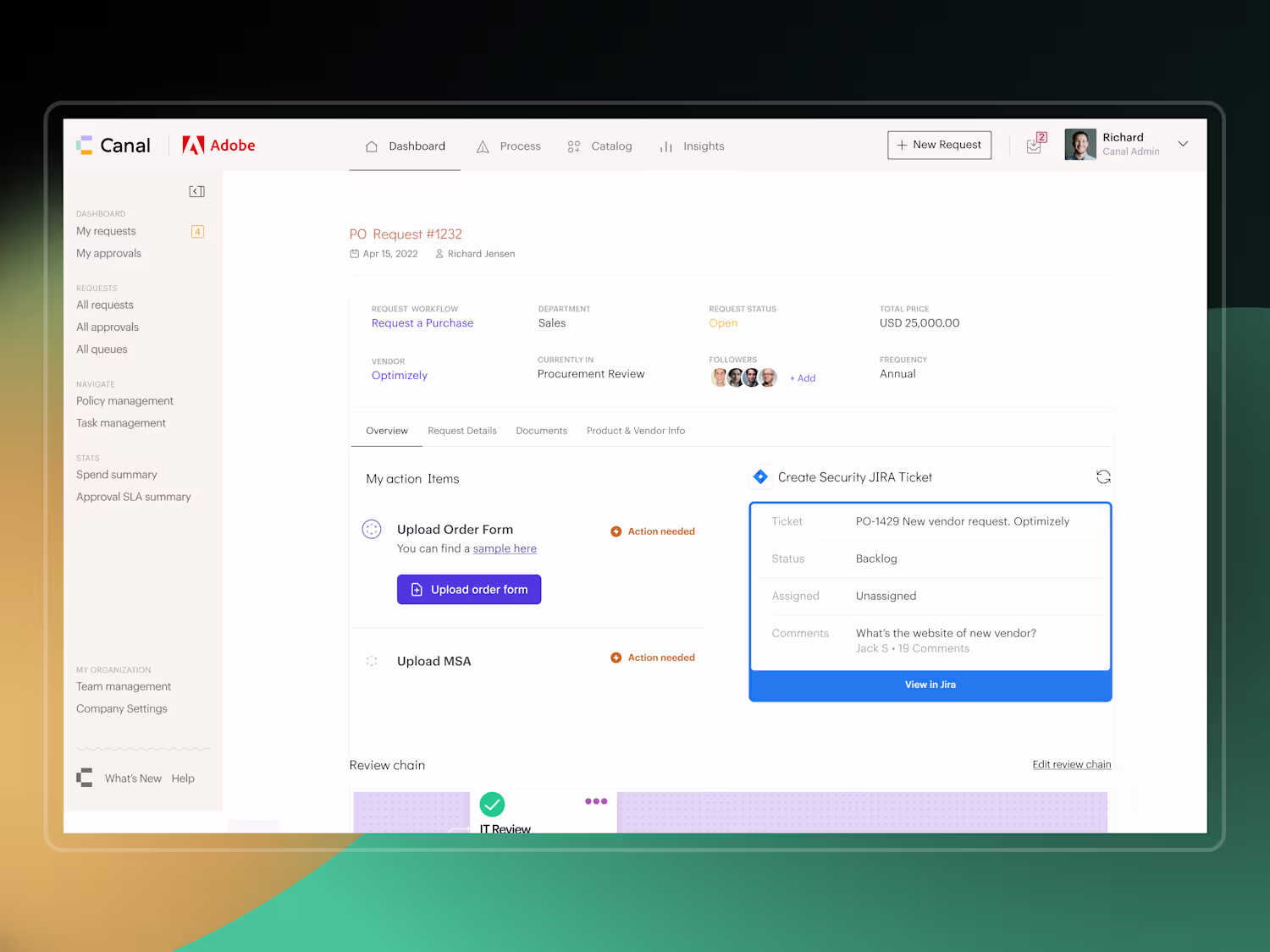Click the Edit review chain link
Screen dimensions: 1270x952
click(x=1072, y=764)
